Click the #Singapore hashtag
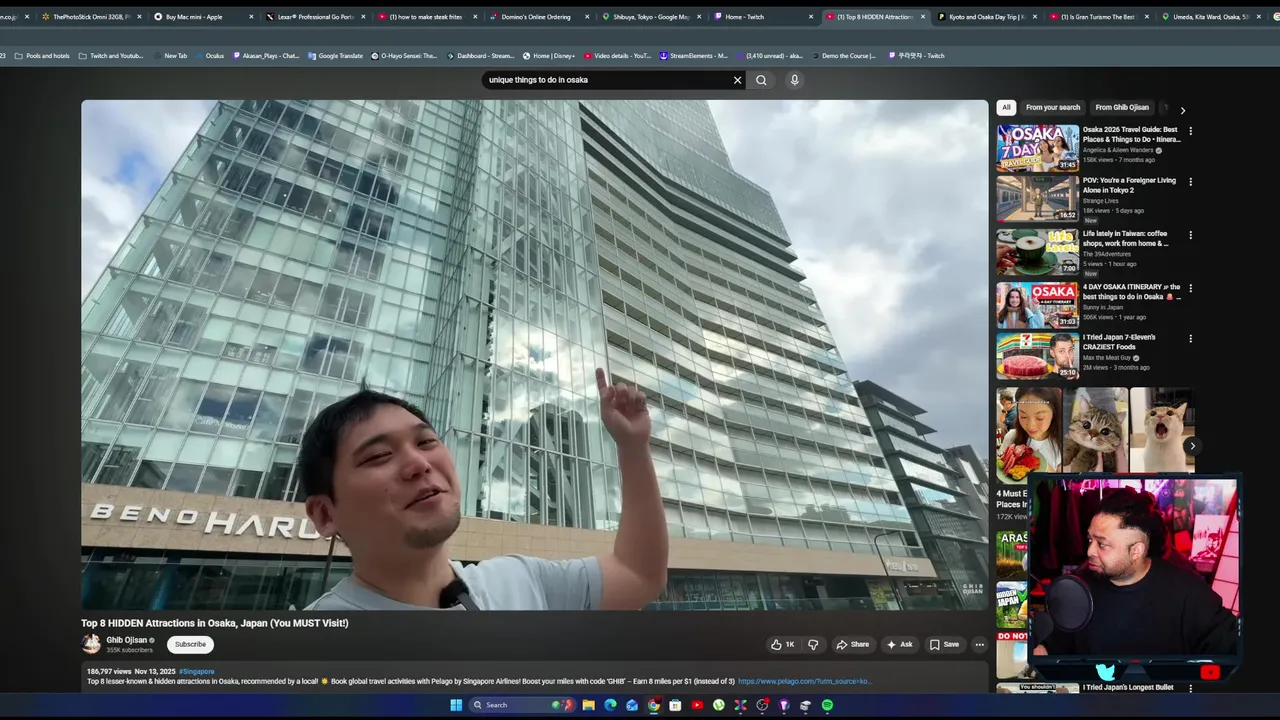Screen dimensions: 1280x720 (197, 672)
